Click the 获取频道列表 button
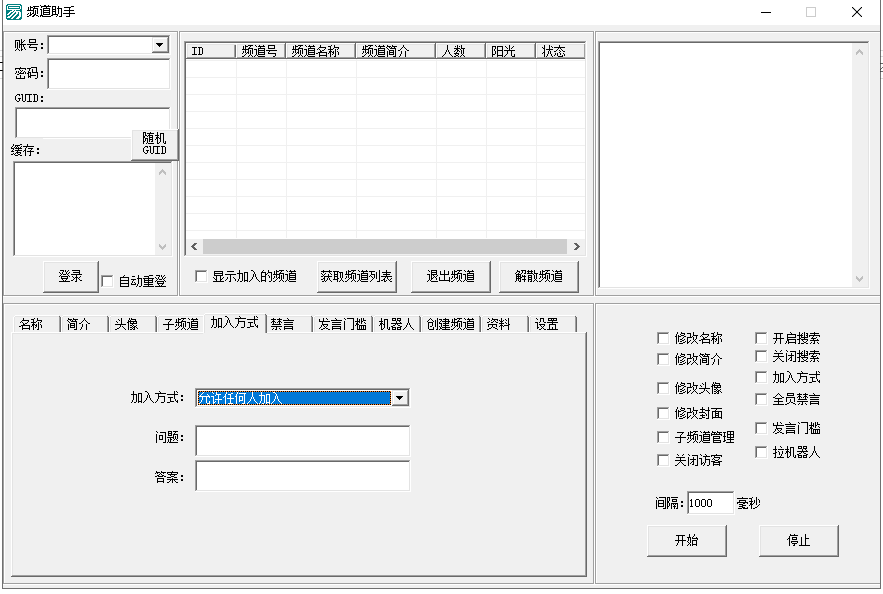 (x=356, y=277)
